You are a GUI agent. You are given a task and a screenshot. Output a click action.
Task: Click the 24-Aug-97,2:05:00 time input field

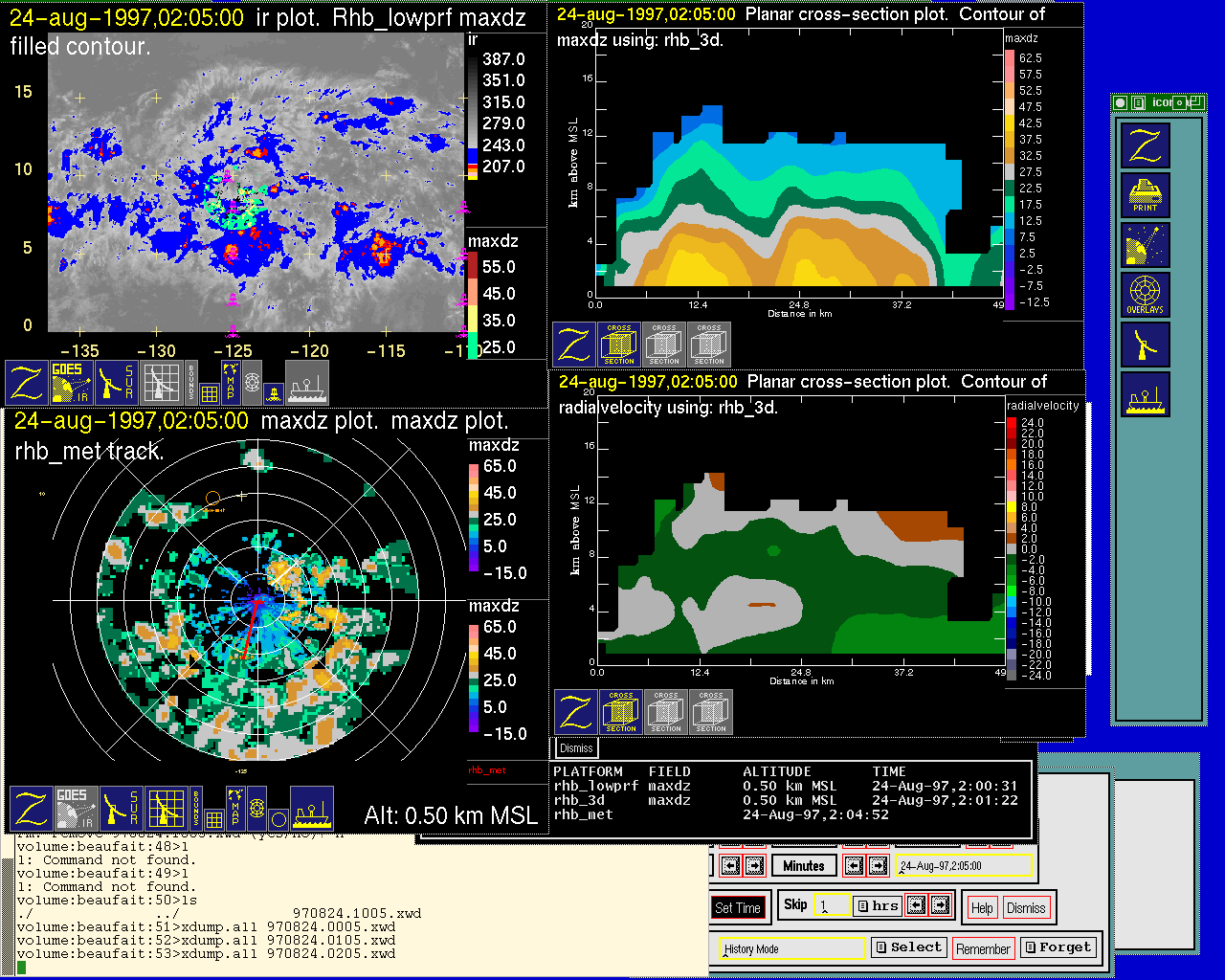click(x=964, y=866)
